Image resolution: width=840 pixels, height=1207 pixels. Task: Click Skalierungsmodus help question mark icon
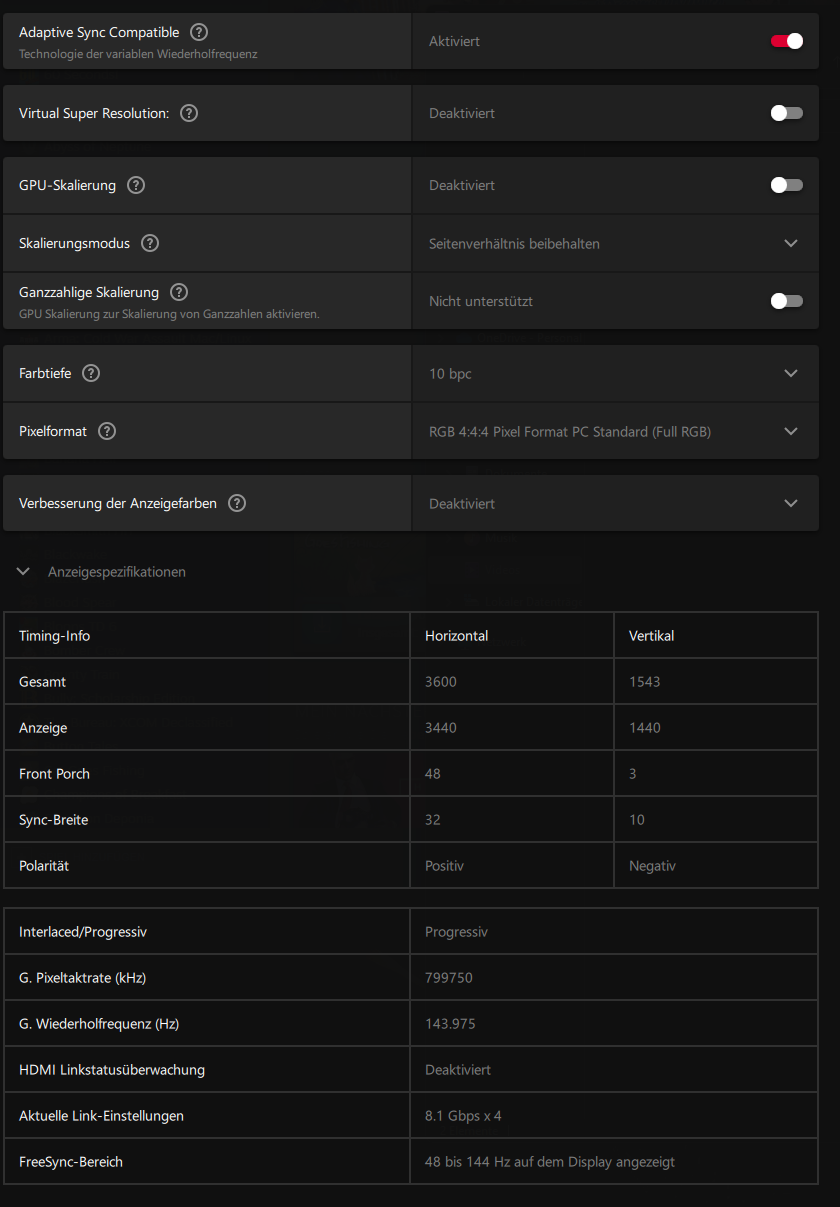click(150, 243)
